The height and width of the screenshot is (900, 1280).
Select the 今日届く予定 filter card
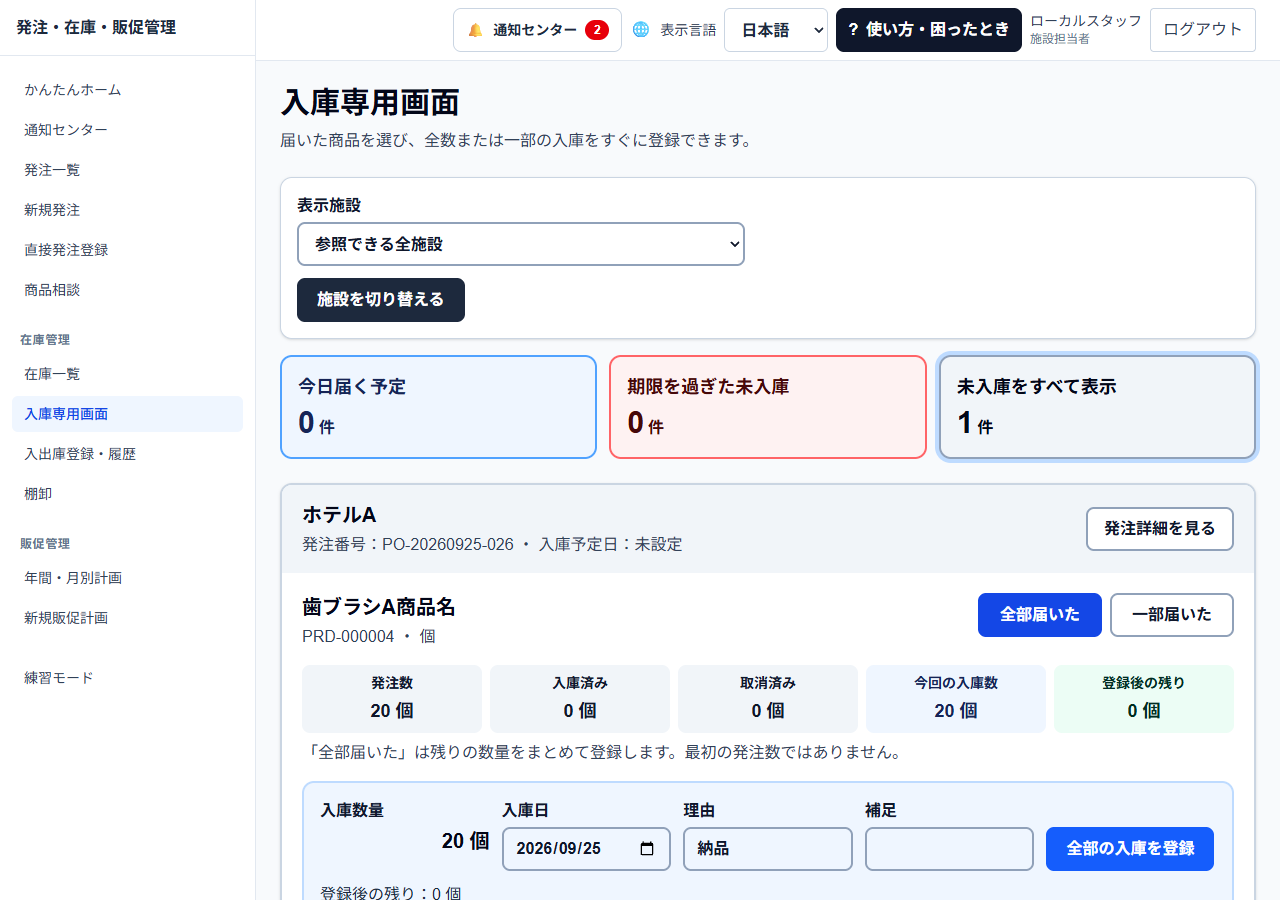[439, 407]
